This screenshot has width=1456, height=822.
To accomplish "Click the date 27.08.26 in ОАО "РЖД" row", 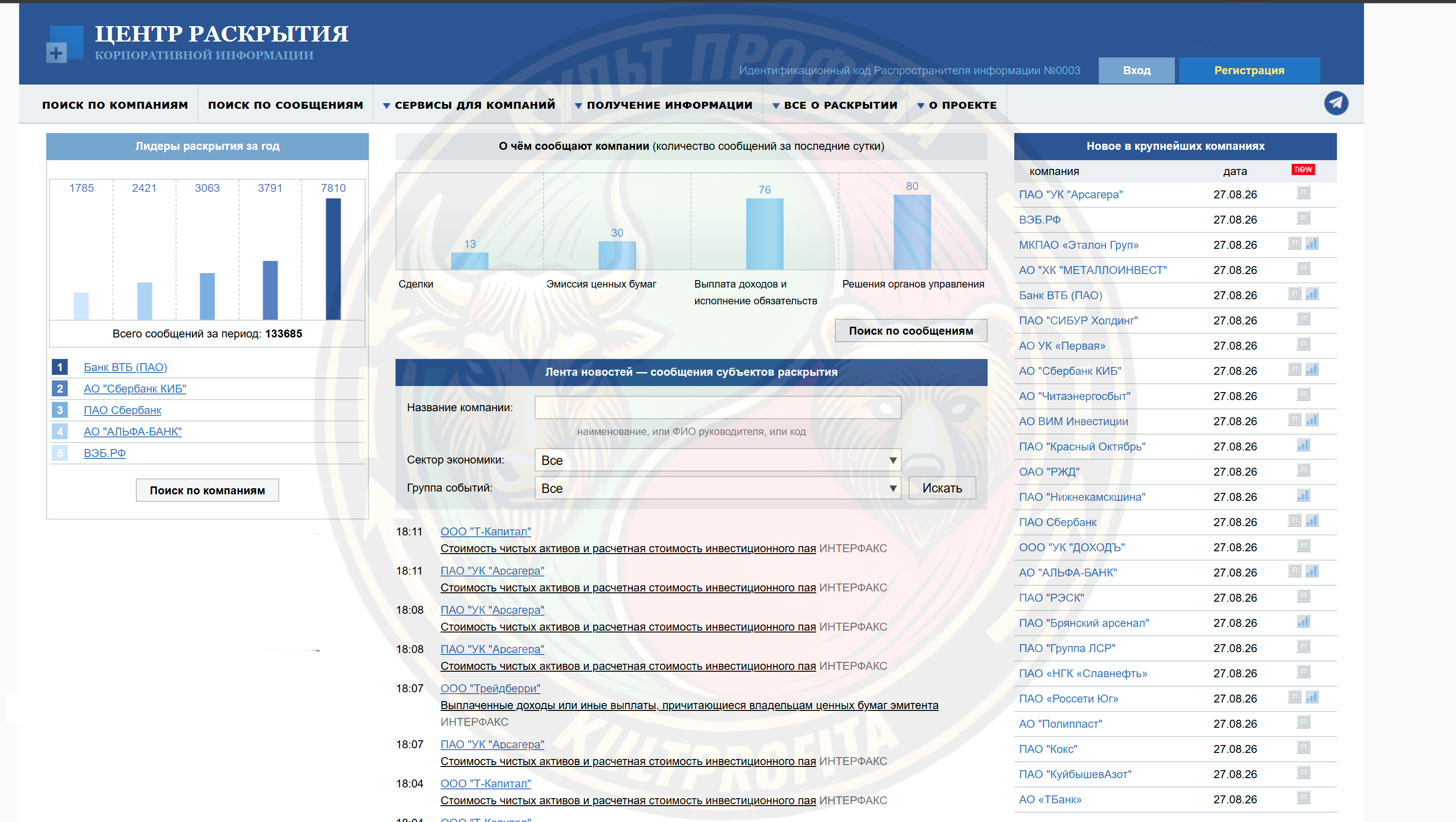I will pyautogui.click(x=1235, y=472).
